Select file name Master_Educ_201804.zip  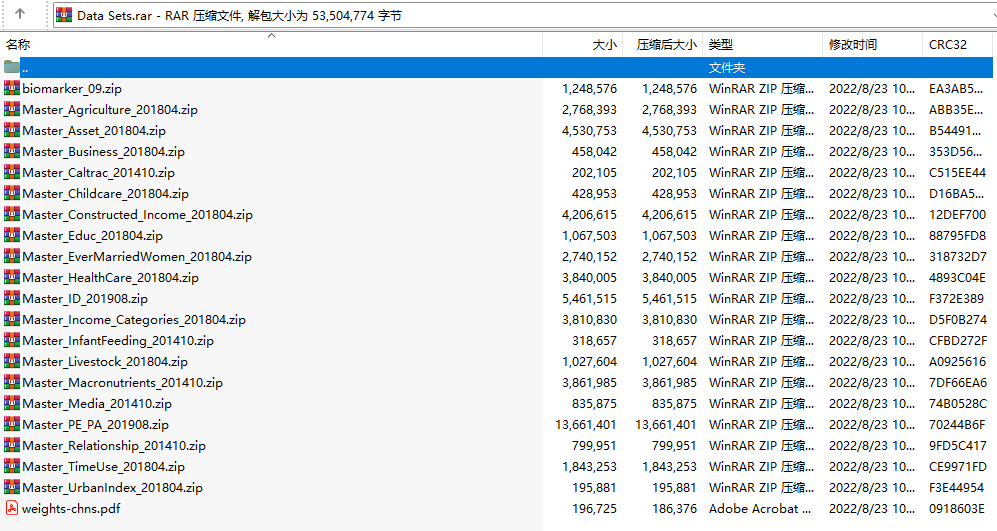click(93, 235)
